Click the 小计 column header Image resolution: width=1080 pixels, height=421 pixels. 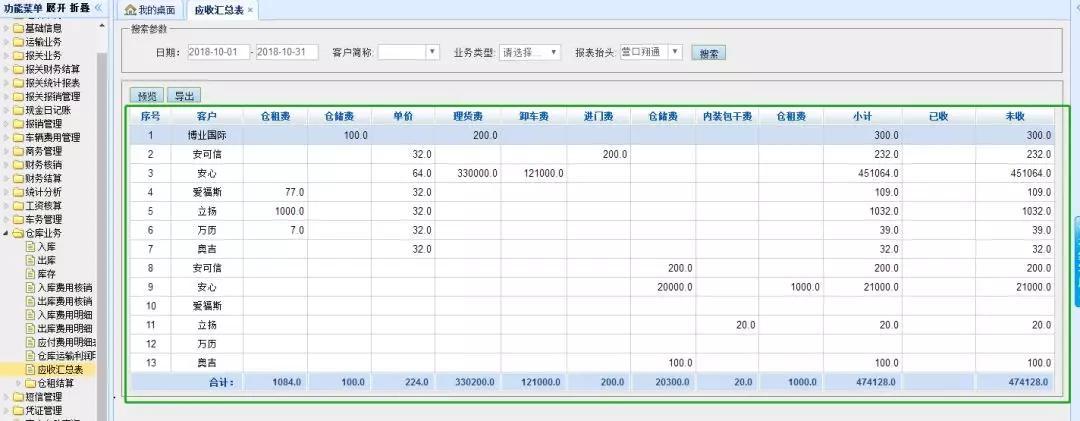[x=862, y=116]
